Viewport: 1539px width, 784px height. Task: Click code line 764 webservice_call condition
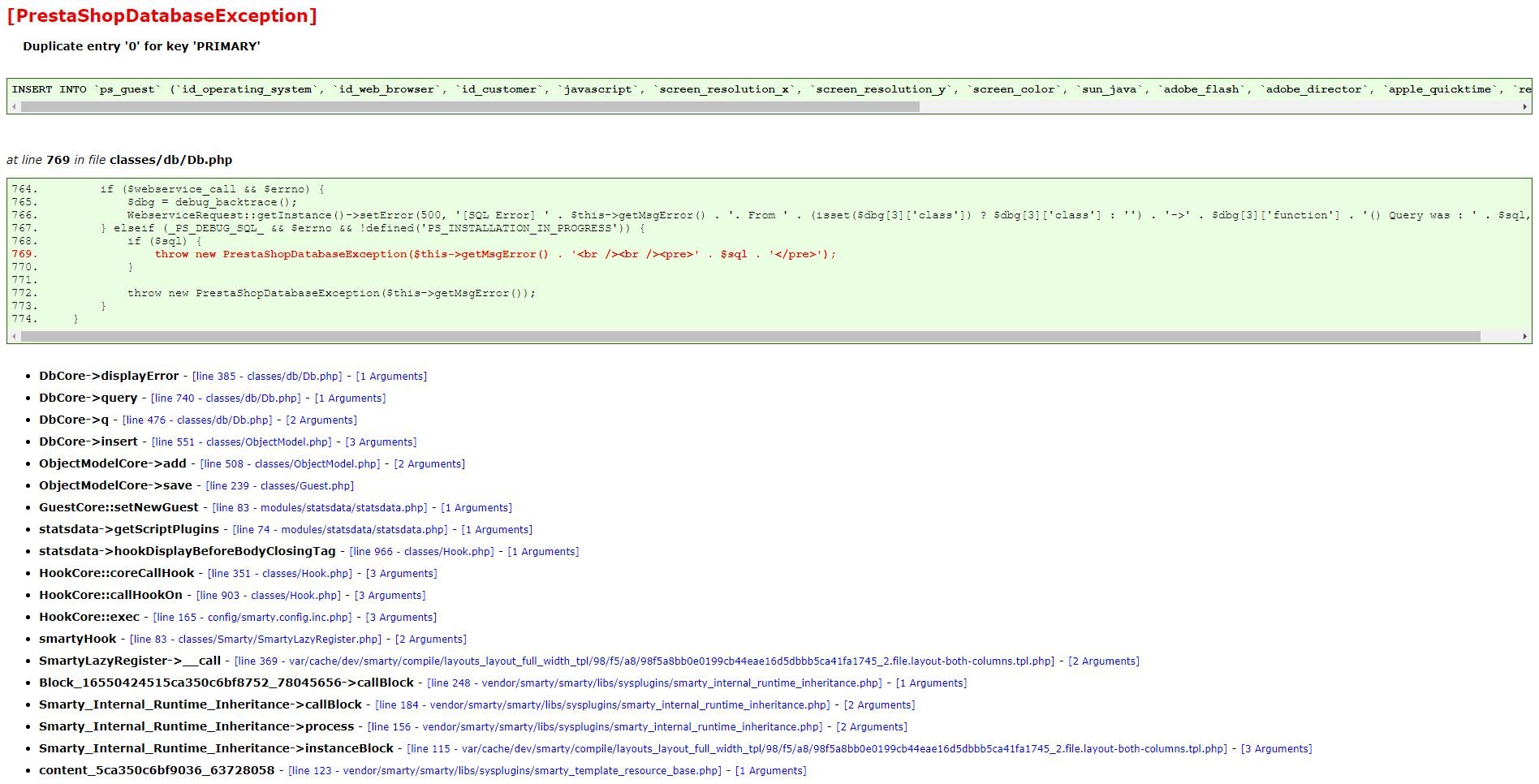click(x=213, y=189)
